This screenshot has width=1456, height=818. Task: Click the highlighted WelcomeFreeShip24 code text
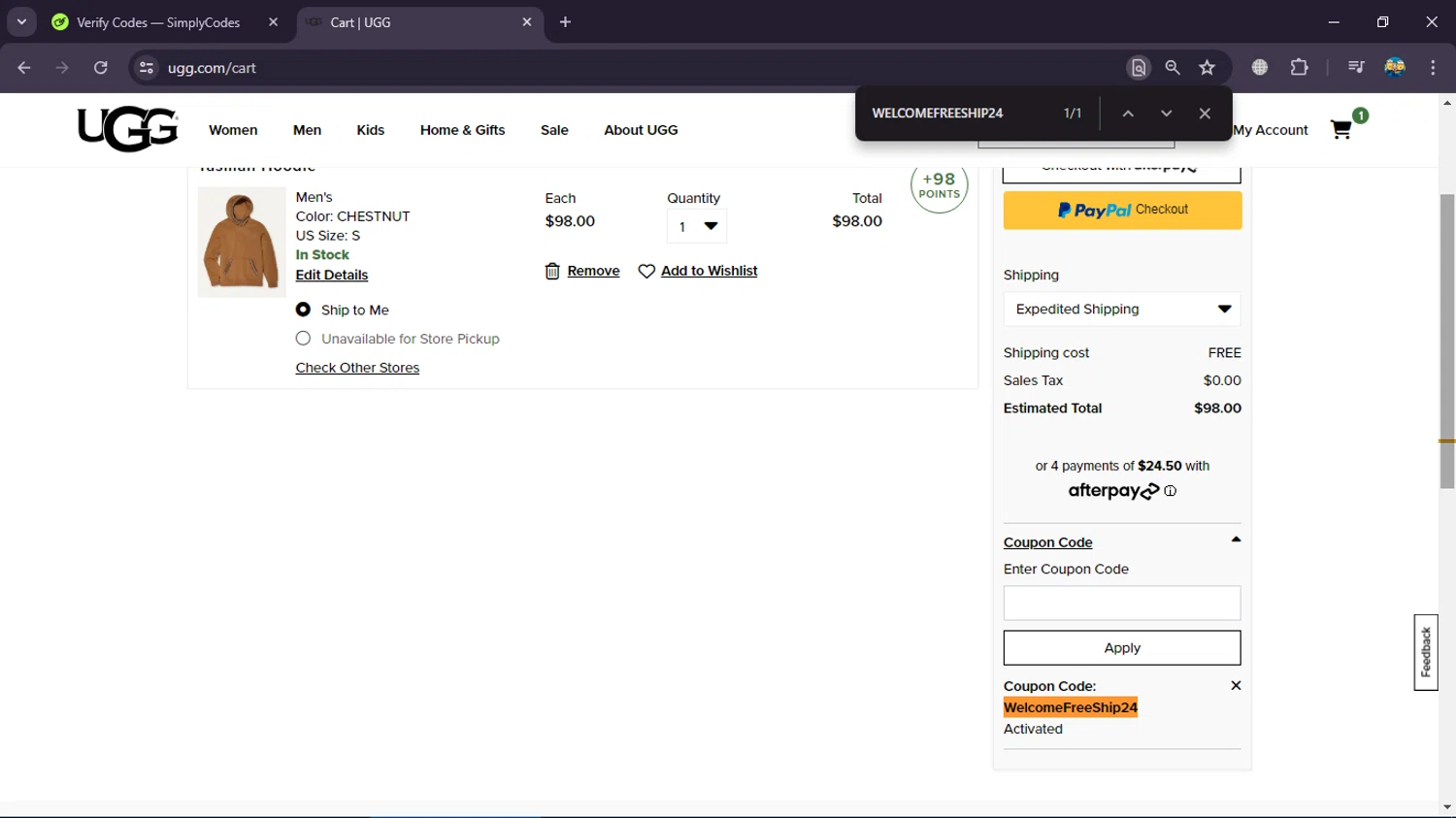(1071, 707)
